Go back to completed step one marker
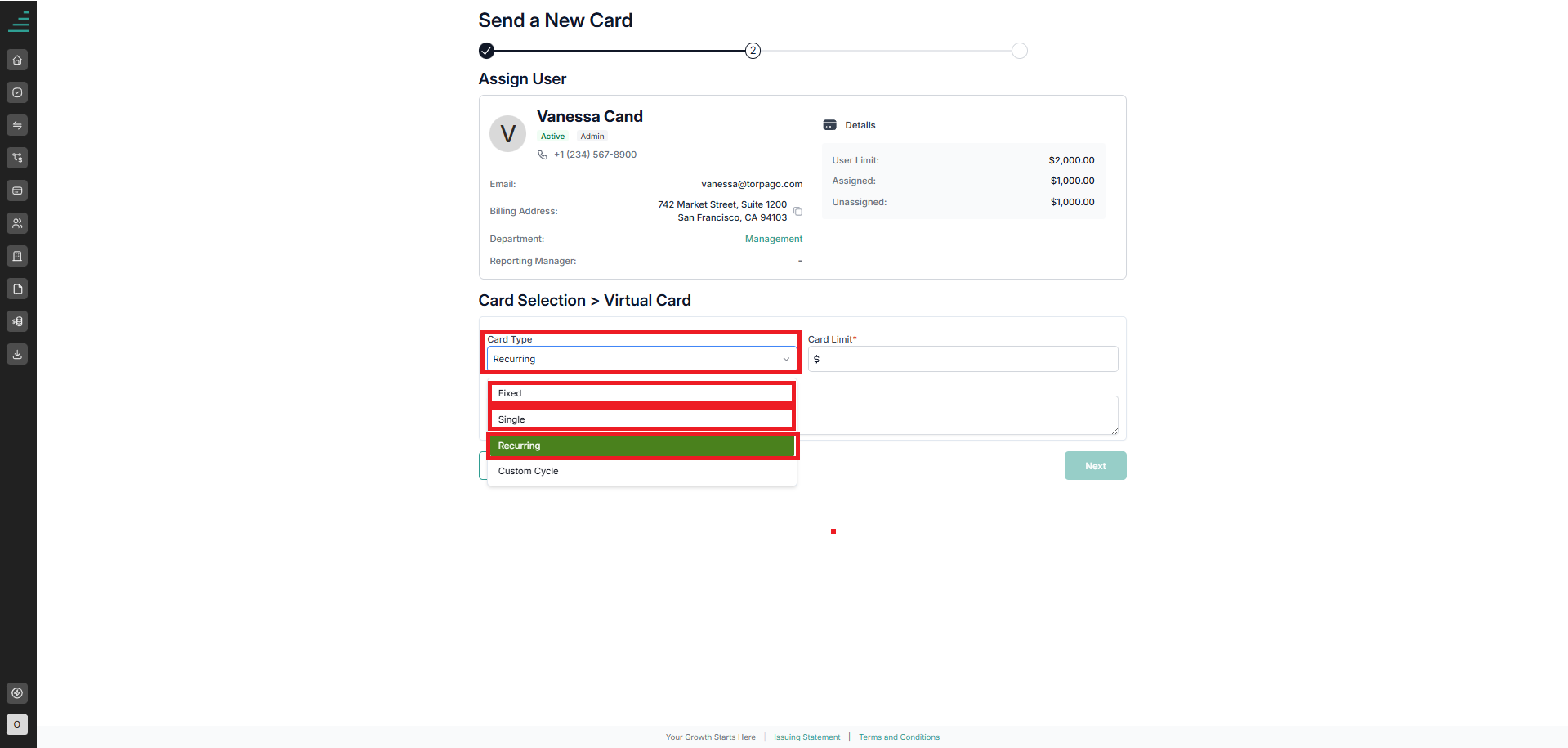Viewport: 1568px width, 748px height. pos(486,51)
